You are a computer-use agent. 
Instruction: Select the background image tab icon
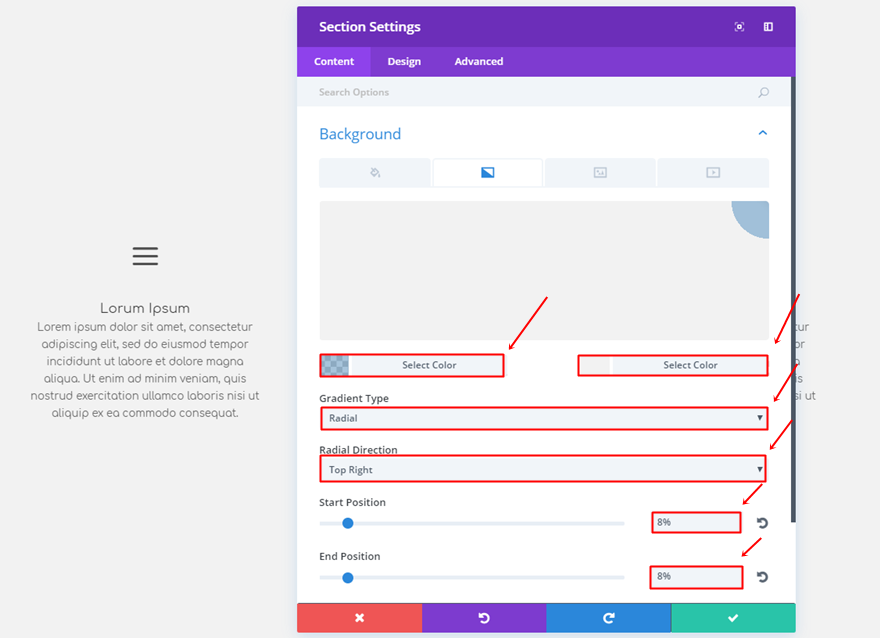[x=600, y=172]
